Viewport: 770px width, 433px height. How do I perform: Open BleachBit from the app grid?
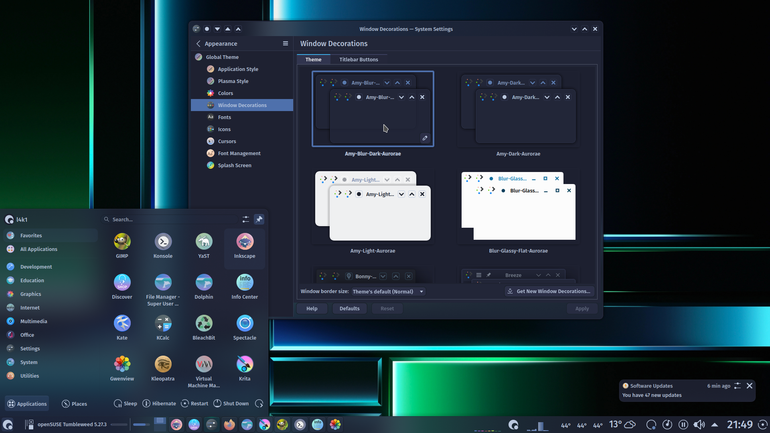[x=204, y=324]
